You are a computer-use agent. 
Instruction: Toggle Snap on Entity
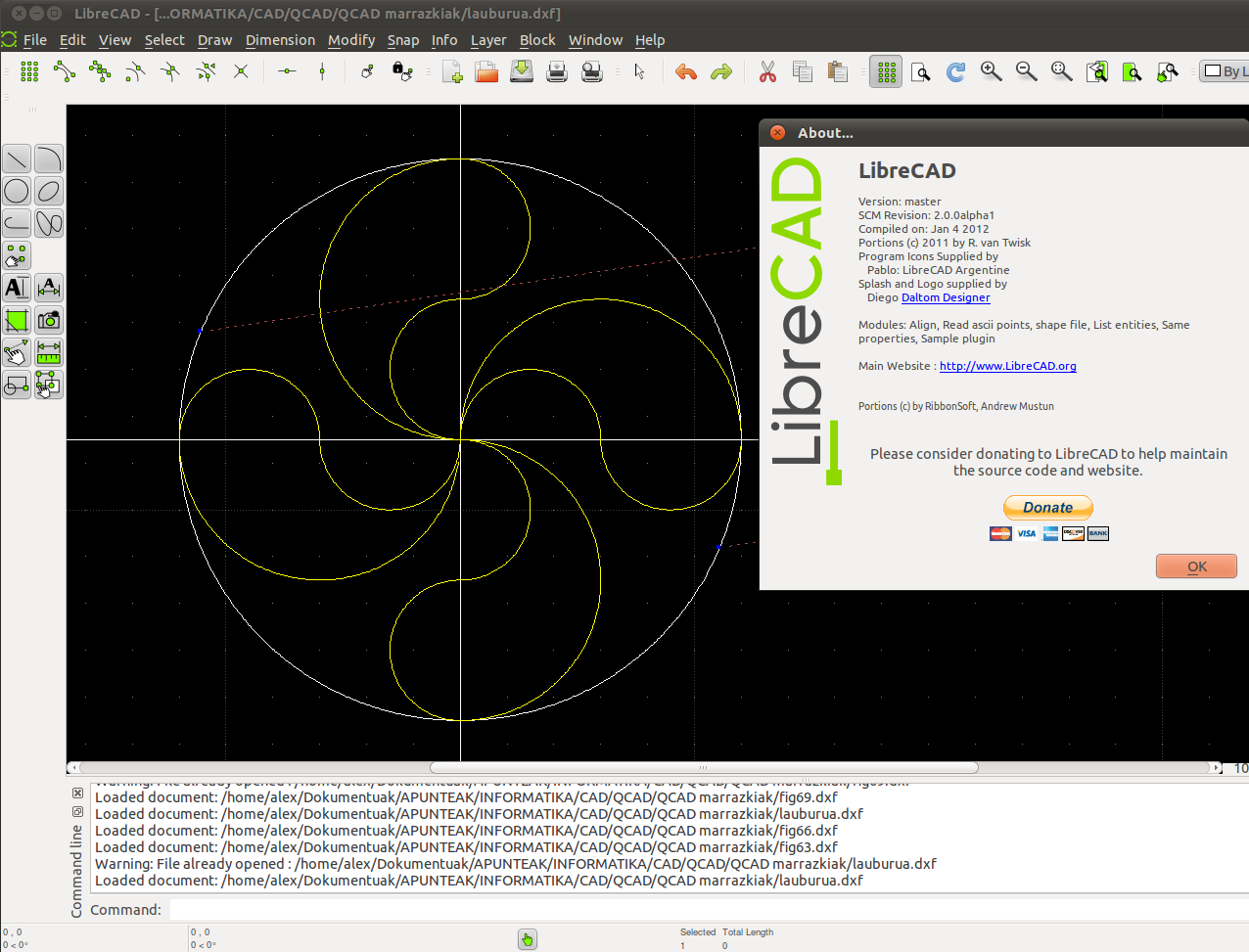(x=100, y=71)
